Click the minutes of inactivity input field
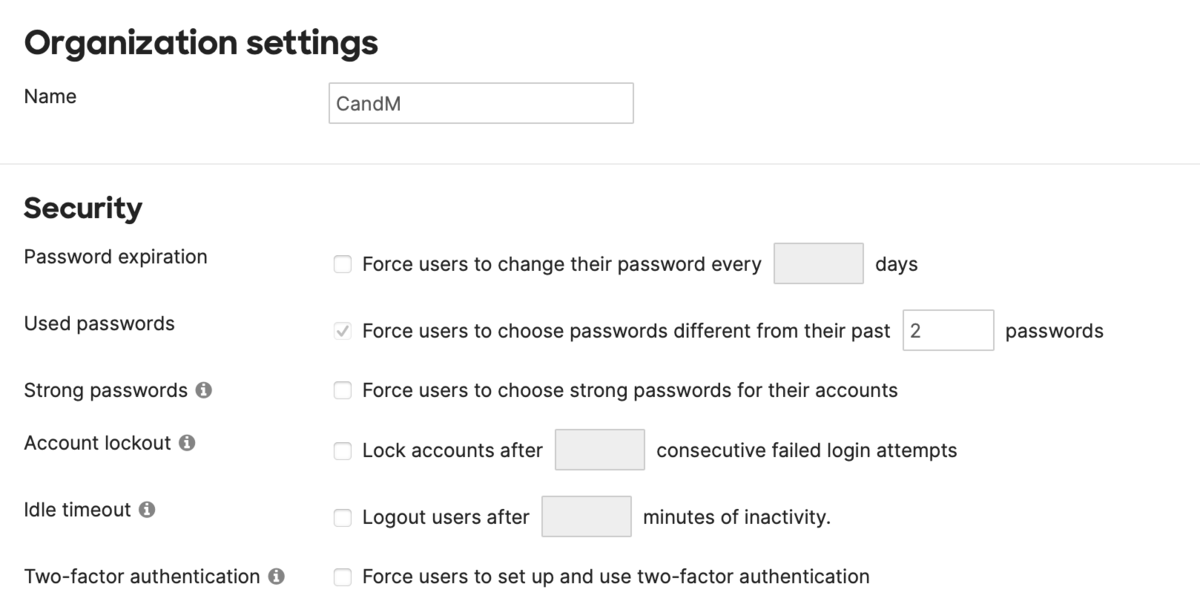The height and width of the screenshot is (604, 1200). click(x=586, y=517)
